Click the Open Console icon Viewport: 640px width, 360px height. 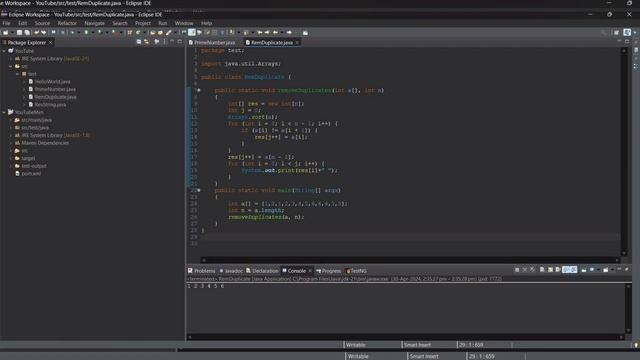tap(606, 270)
